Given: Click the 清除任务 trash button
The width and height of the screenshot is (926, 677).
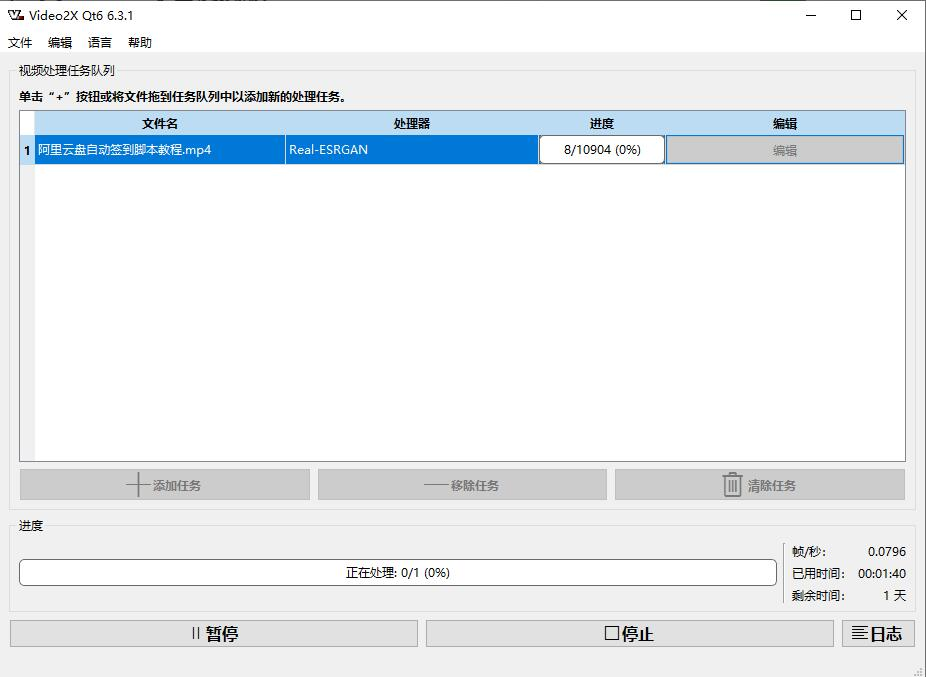Looking at the screenshot, I should point(759,485).
